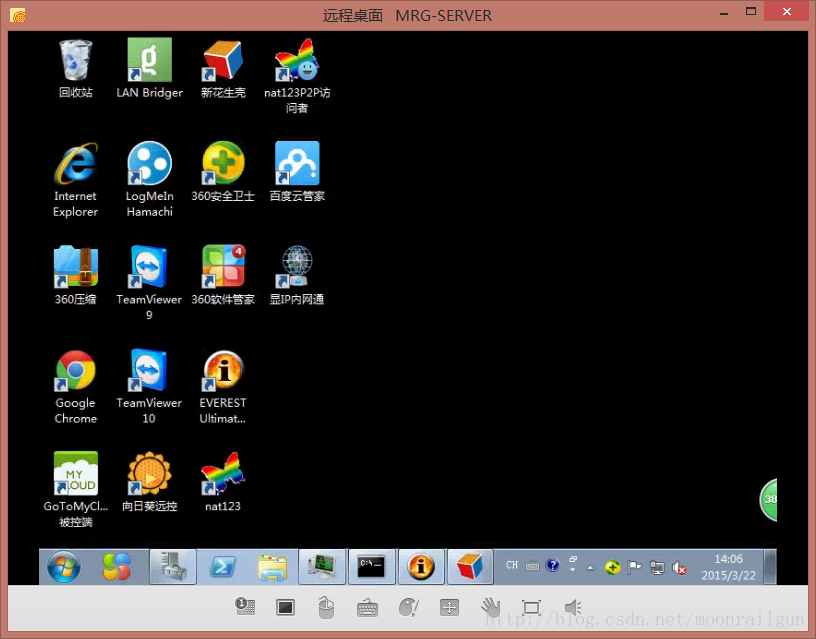
Task: Select the TeamViewer 10 shortcut
Action: pyautogui.click(x=149, y=387)
